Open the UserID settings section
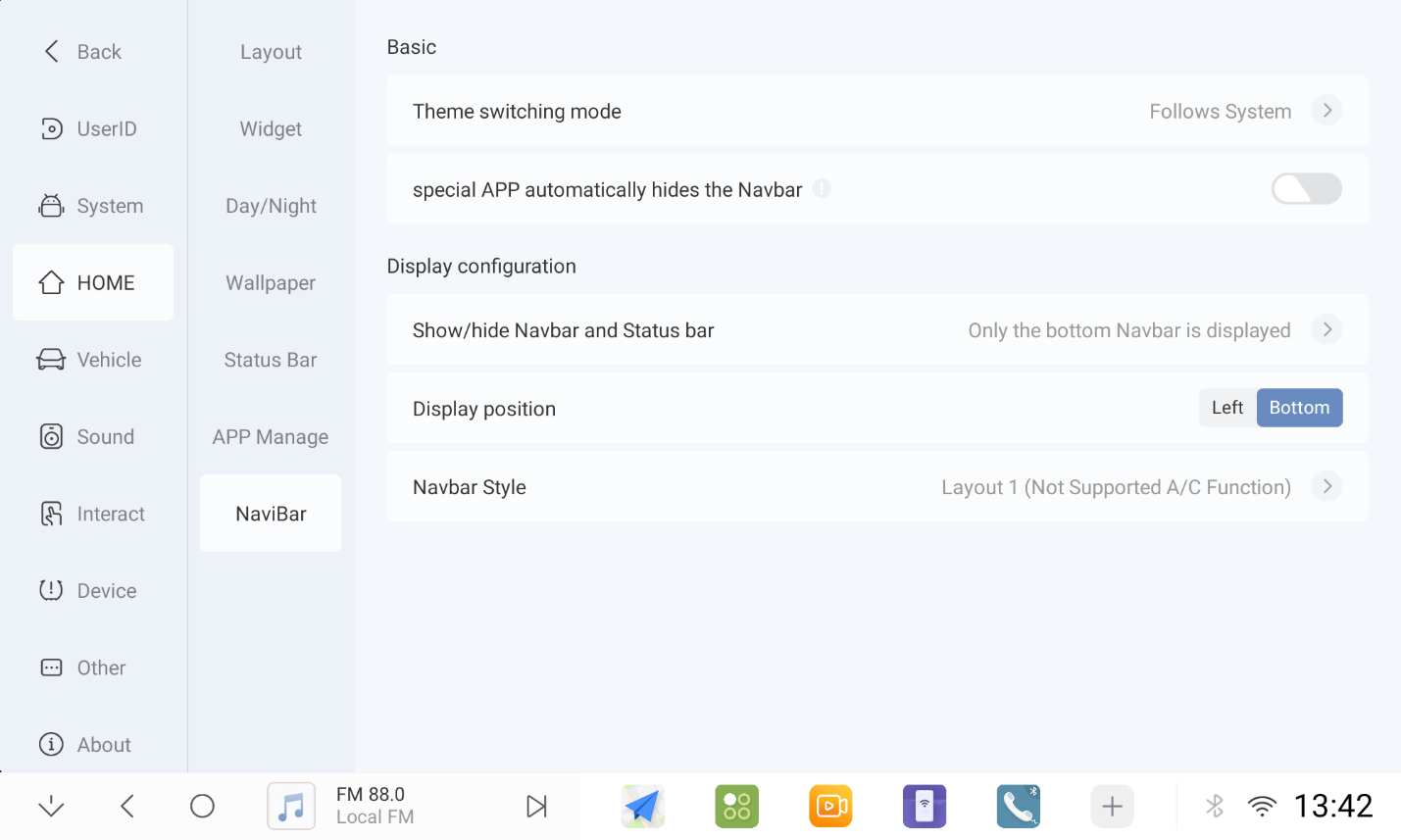This screenshot has height=840, width=1401. (x=93, y=128)
